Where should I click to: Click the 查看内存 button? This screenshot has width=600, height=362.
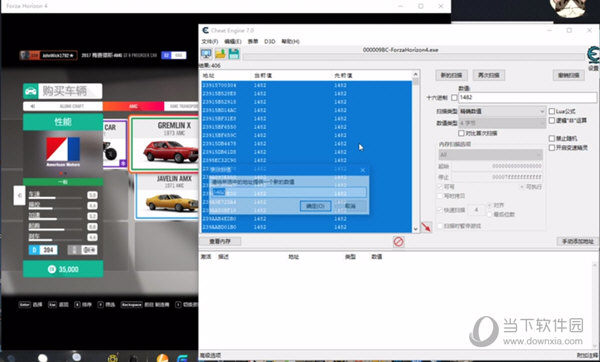click(x=220, y=241)
